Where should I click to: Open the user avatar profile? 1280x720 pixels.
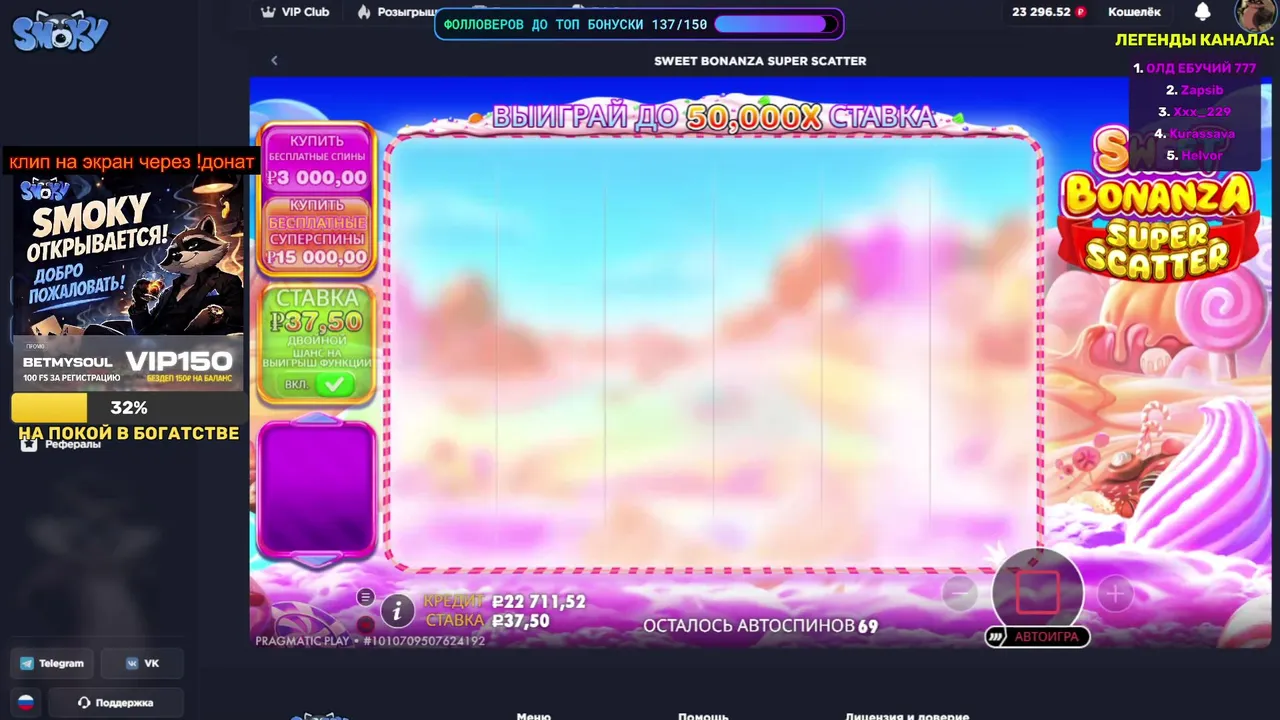tap(1254, 14)
